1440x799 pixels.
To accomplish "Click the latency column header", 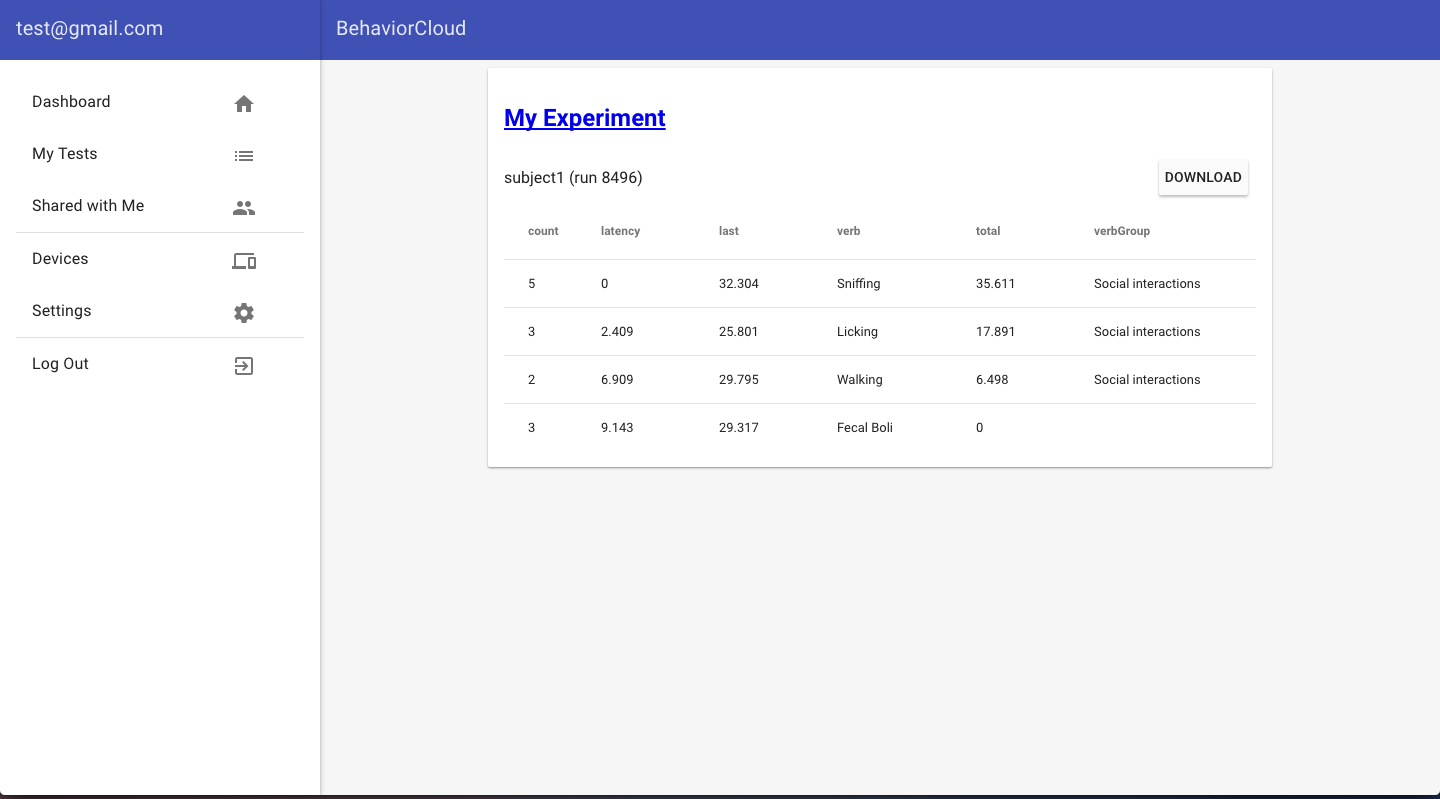I will (620, 231).
